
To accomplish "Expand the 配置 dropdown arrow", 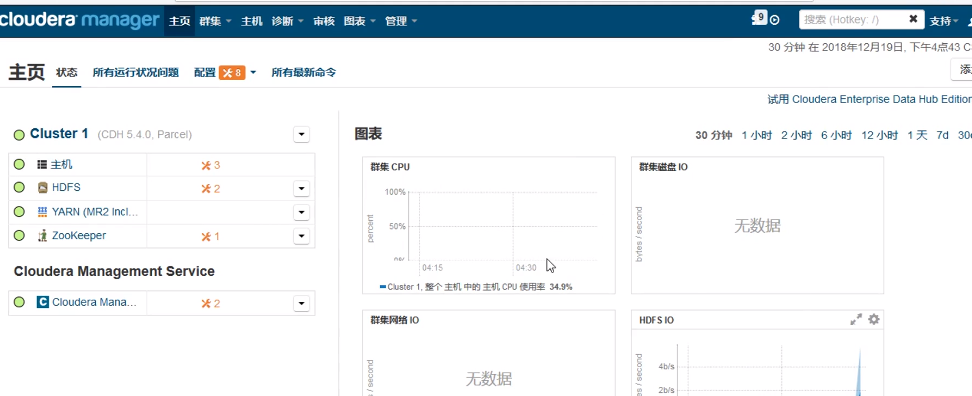I will [253, 73].
